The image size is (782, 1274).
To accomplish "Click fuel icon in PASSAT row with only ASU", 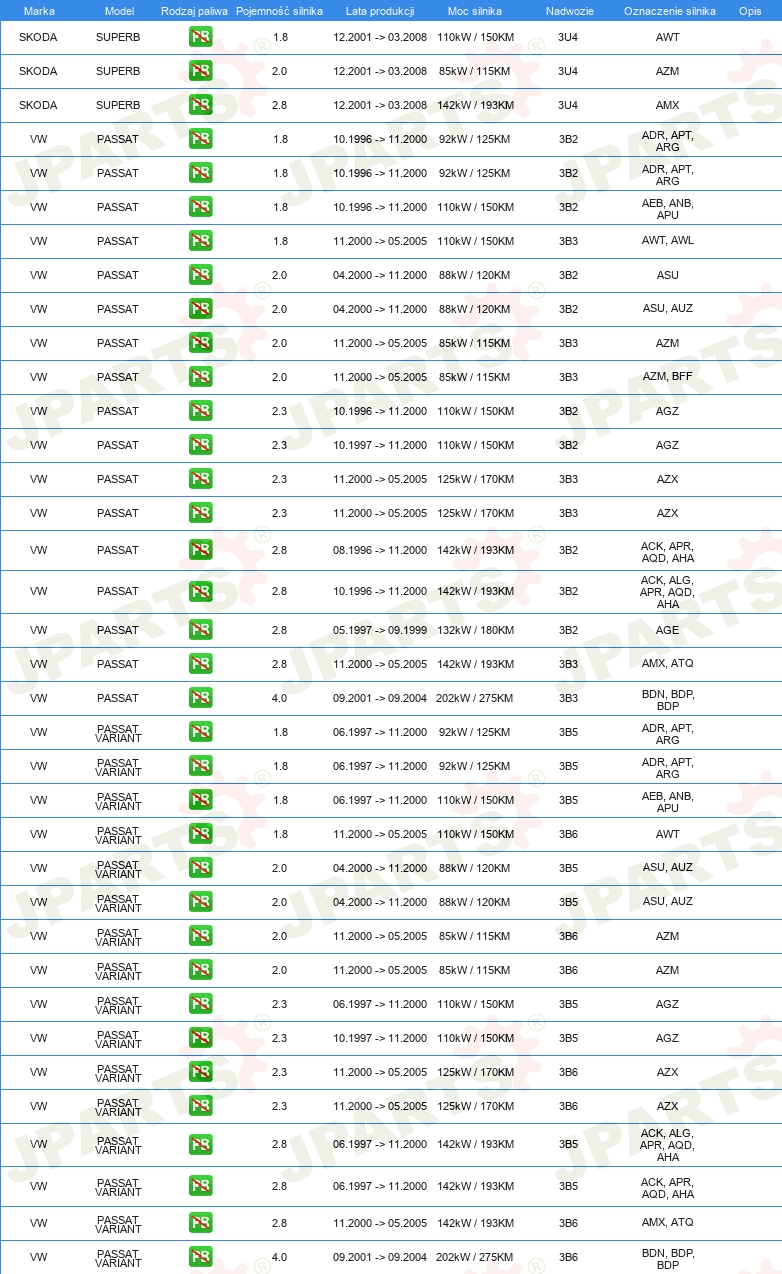I will pyautogui.click(x=200, y=275).
